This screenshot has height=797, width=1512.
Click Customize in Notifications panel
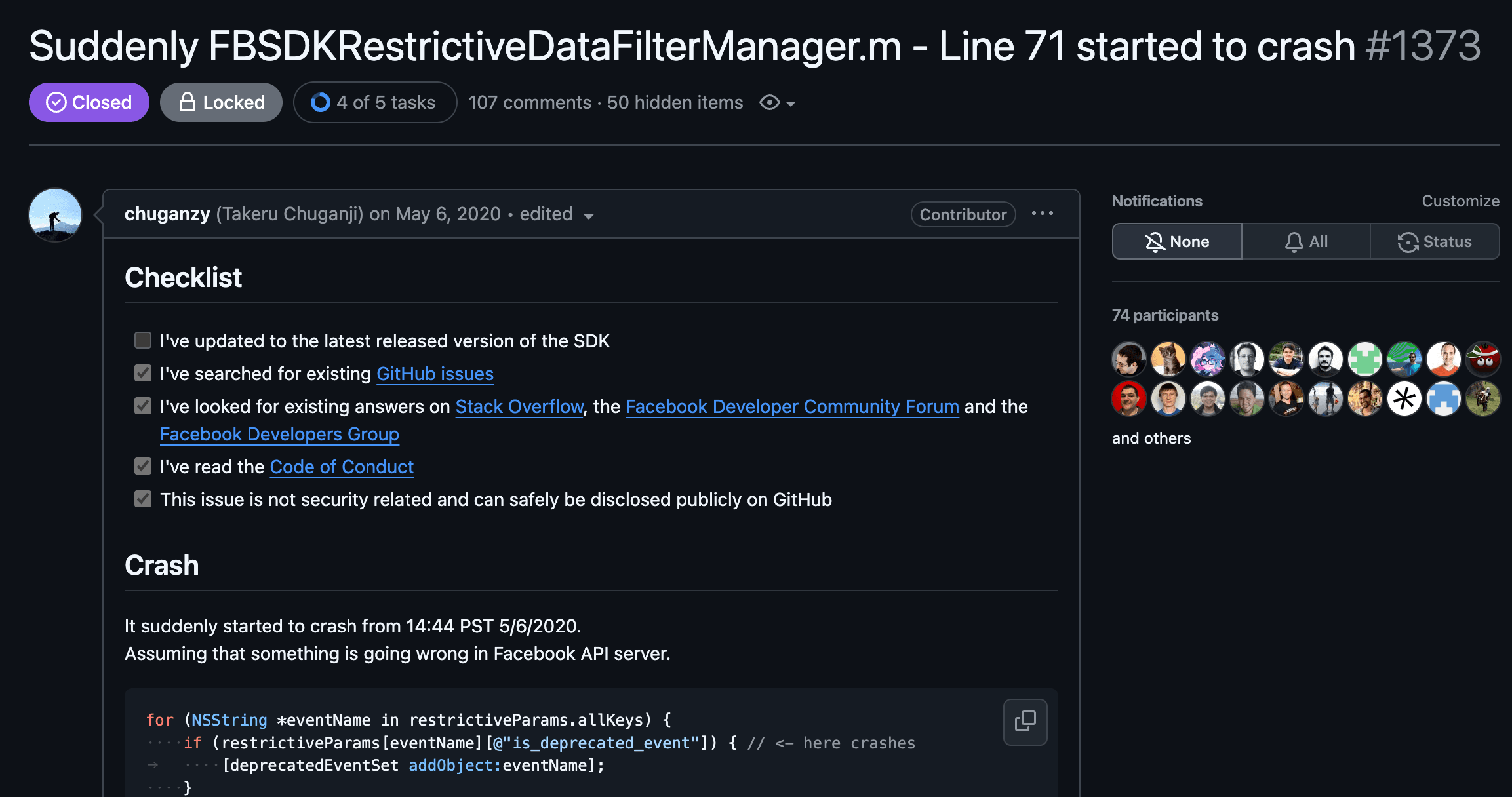tap(1460, 201)
